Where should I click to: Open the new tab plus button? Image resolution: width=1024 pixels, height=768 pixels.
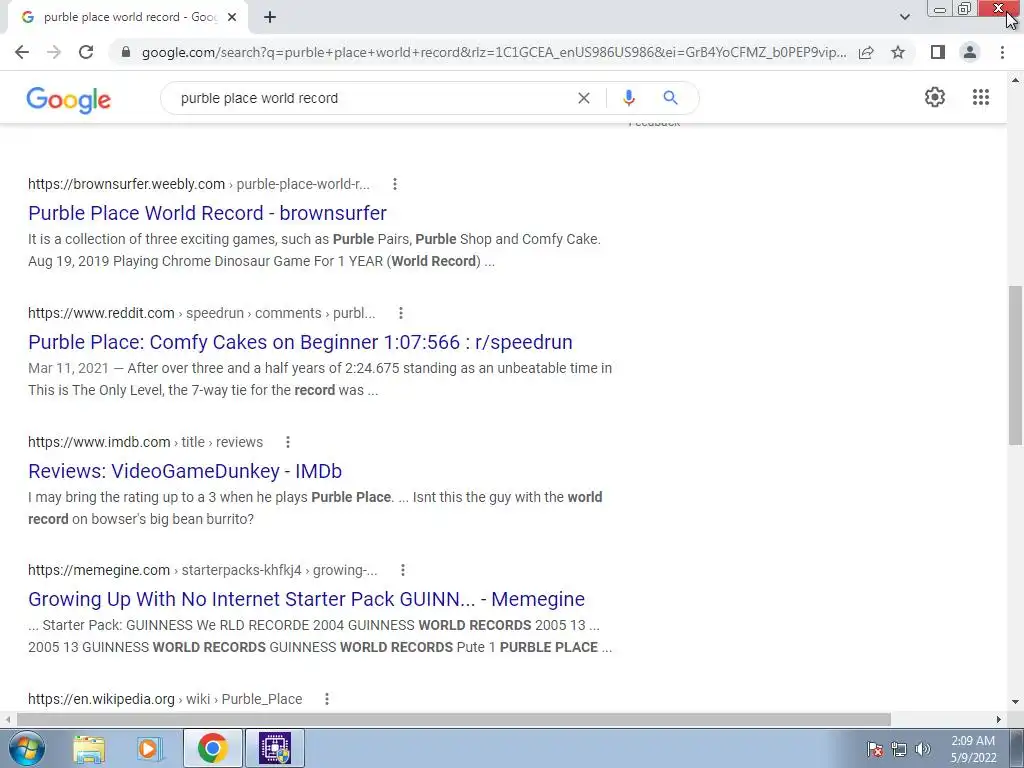270,17
